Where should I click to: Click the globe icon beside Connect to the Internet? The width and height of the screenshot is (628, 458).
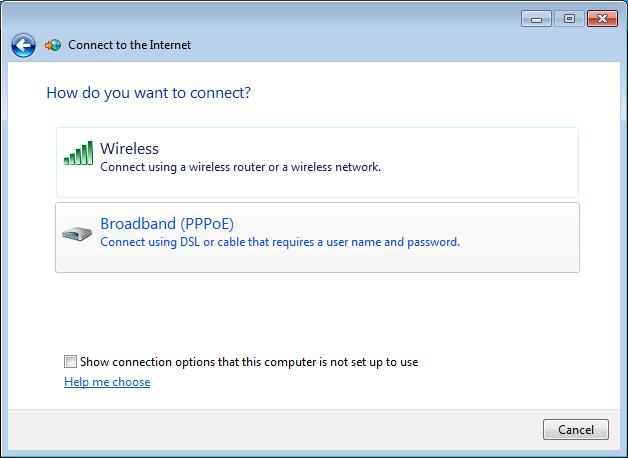point(53,45)
